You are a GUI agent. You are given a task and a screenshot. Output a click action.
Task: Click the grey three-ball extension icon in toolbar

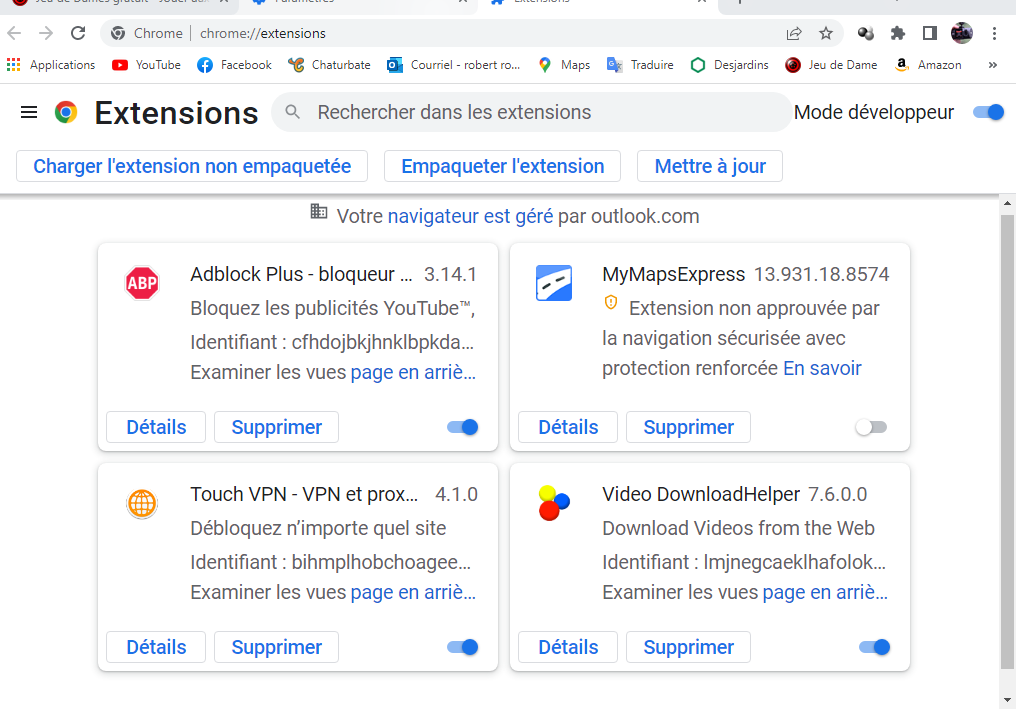[866, 33]
